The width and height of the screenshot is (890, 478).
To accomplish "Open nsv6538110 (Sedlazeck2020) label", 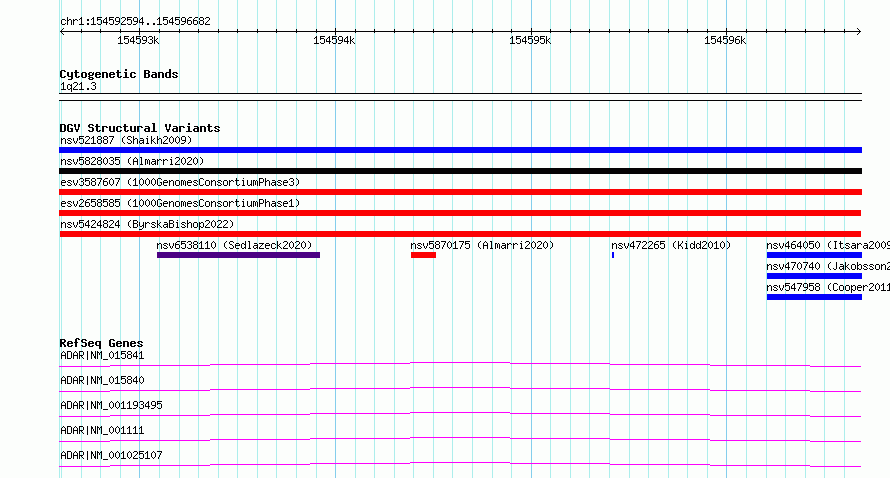I will click(x=234, y=245).
